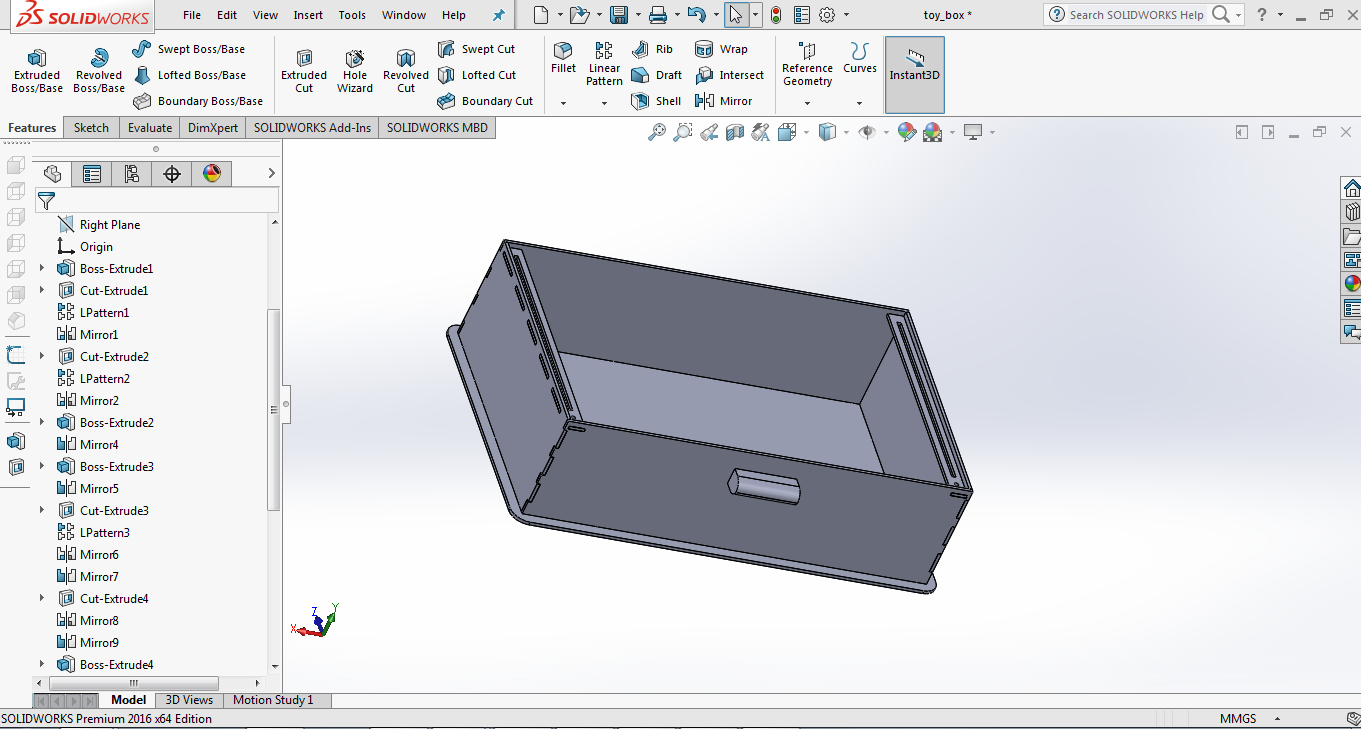The height and width of the screenshot is (729, 1361).
Task: Select the Revolved Boss/Base tool
Action: point(99,71)
